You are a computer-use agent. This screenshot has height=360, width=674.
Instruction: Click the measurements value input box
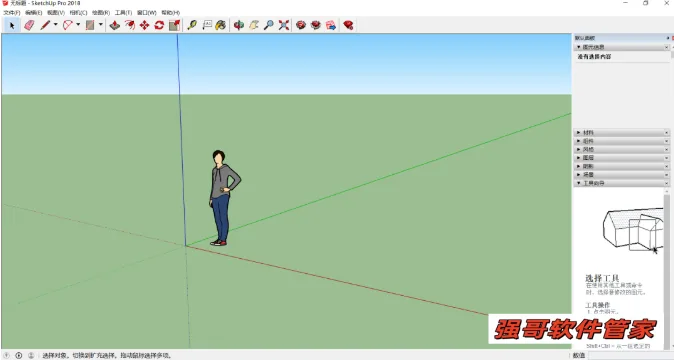click(x=630, y=355)
